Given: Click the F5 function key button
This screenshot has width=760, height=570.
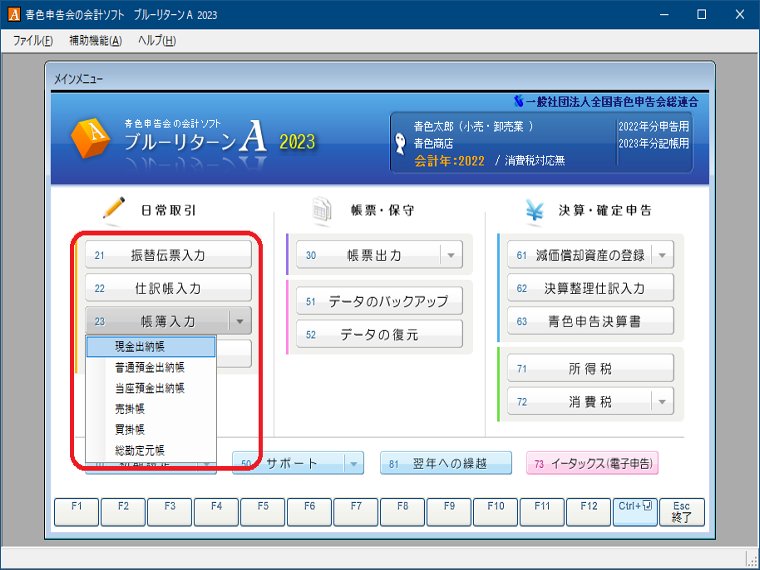Looking at the screenshot, I should tap(263, 512).
